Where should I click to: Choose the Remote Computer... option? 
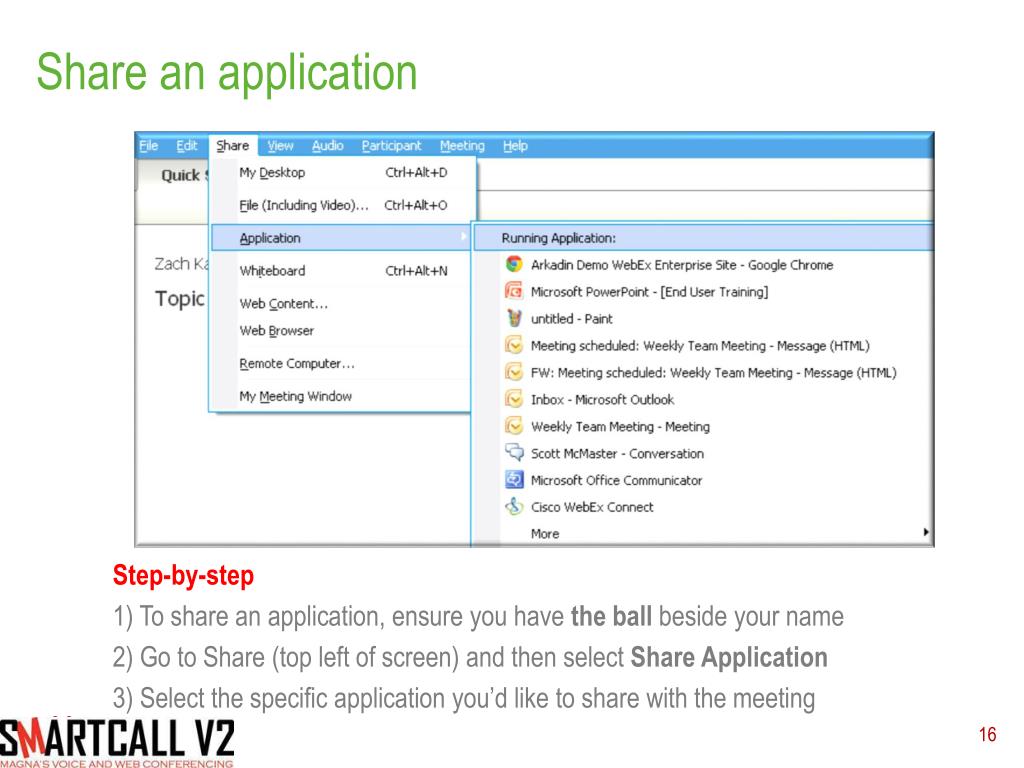click(343, 363)
